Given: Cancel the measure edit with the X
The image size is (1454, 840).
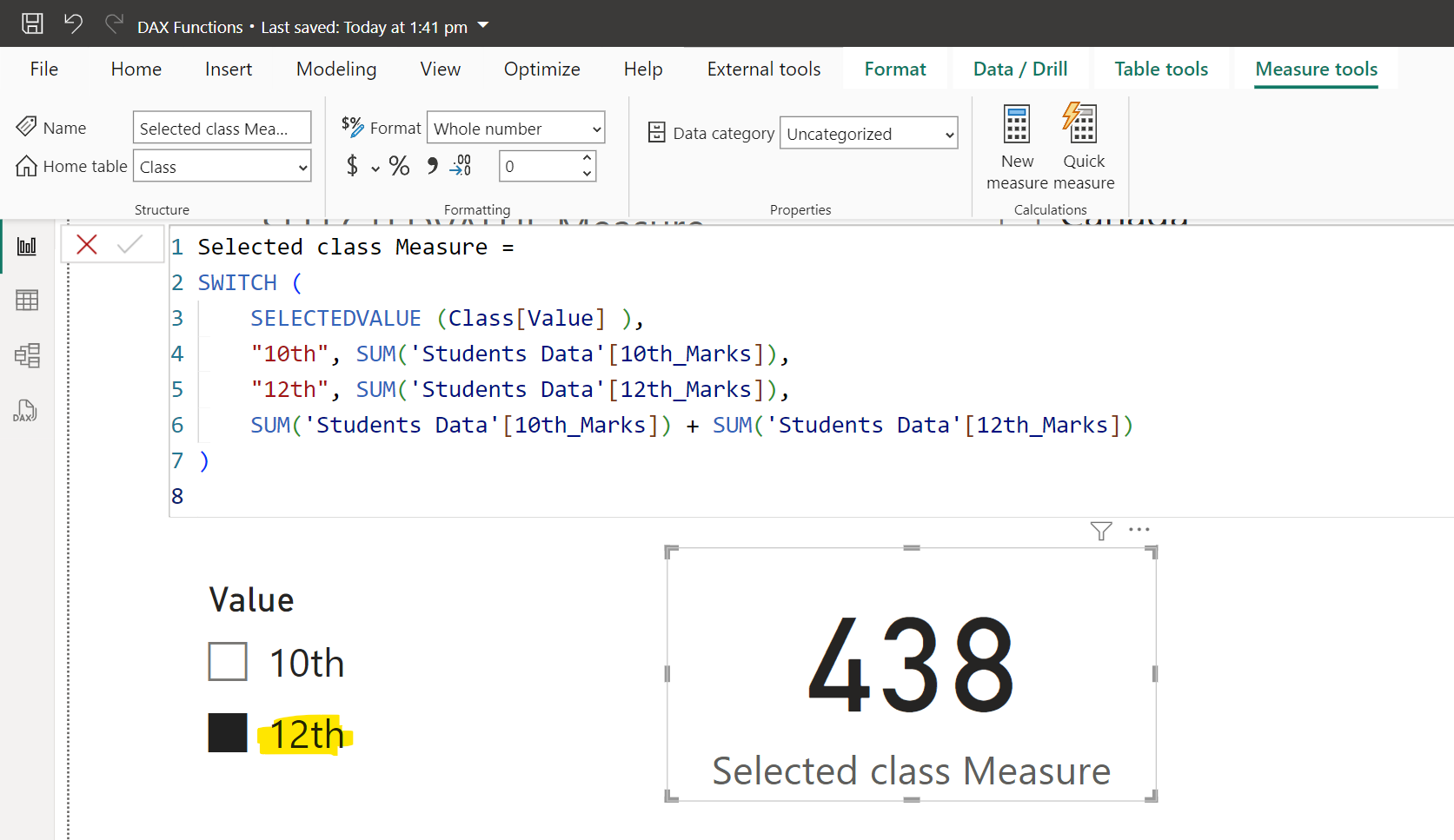Looking at the screenshot, I should point(86,244).
